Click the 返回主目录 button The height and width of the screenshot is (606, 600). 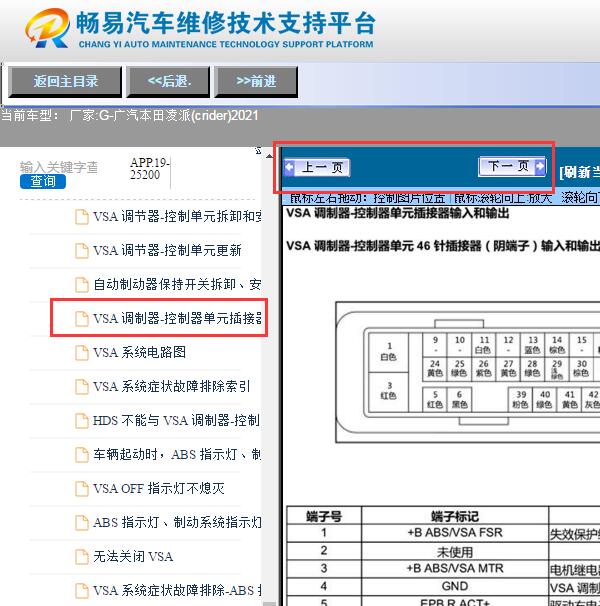pos(65,81)
